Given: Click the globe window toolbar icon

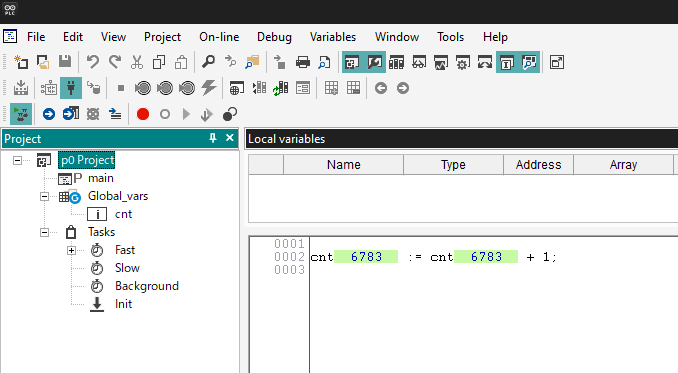Looking at the screenshot, I should [236, 88].
